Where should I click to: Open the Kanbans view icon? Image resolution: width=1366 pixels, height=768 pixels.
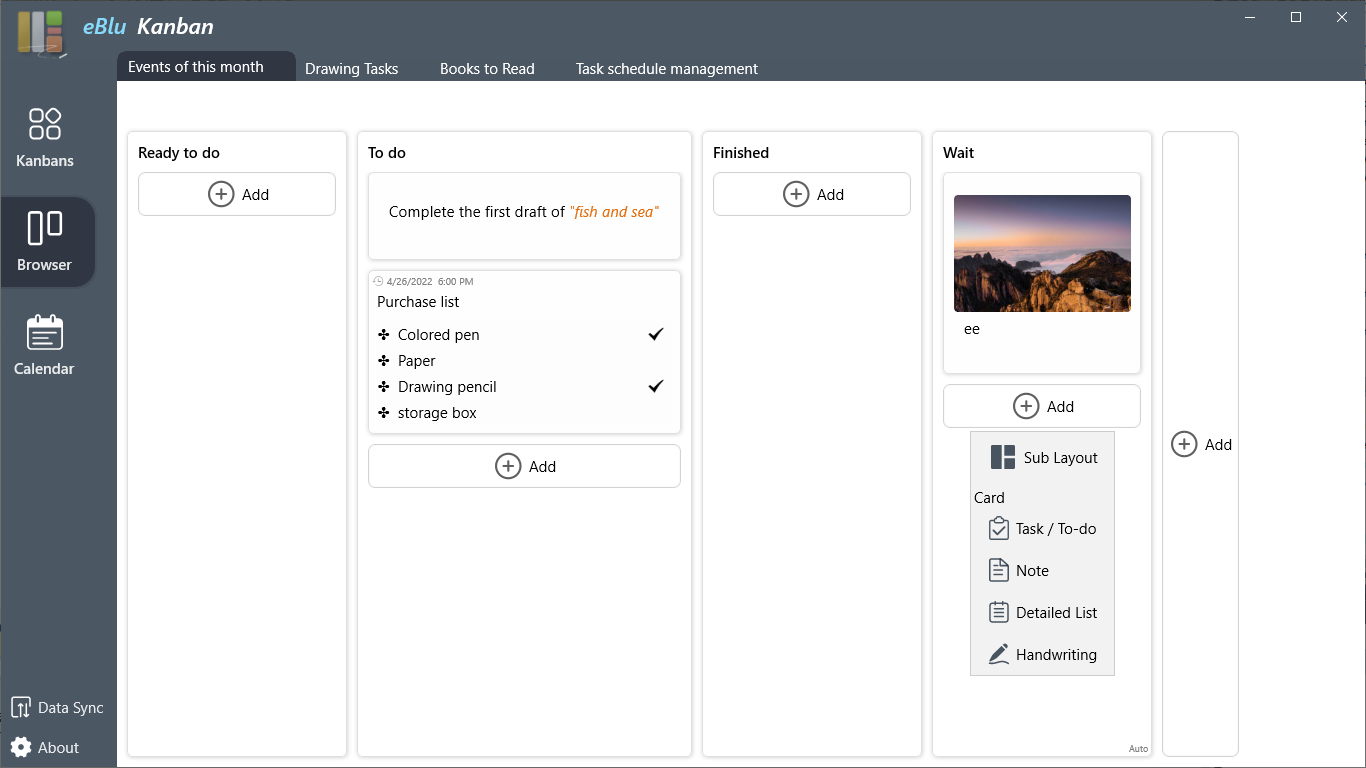pos(45,124)
